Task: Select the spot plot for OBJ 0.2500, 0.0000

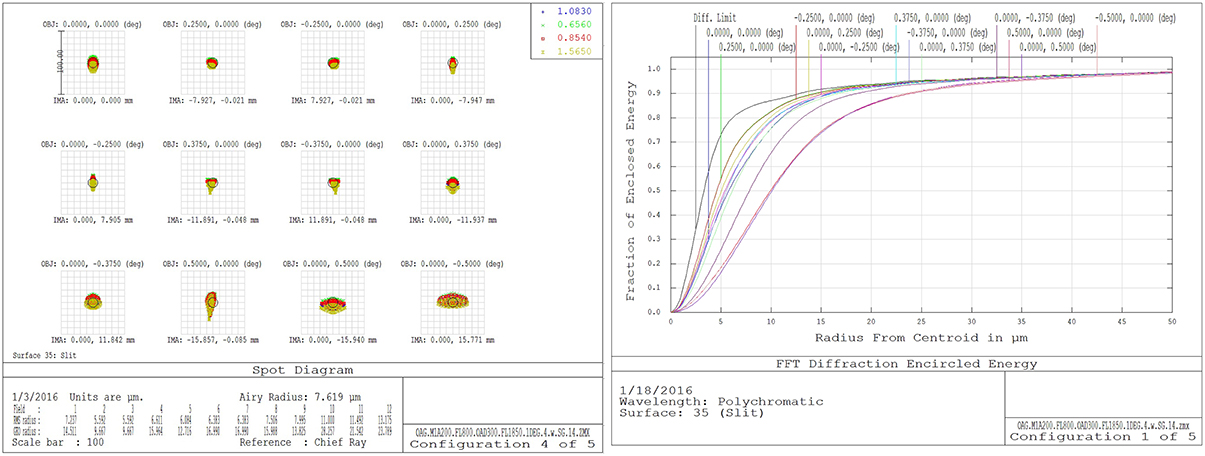Action: click(212, 64)
